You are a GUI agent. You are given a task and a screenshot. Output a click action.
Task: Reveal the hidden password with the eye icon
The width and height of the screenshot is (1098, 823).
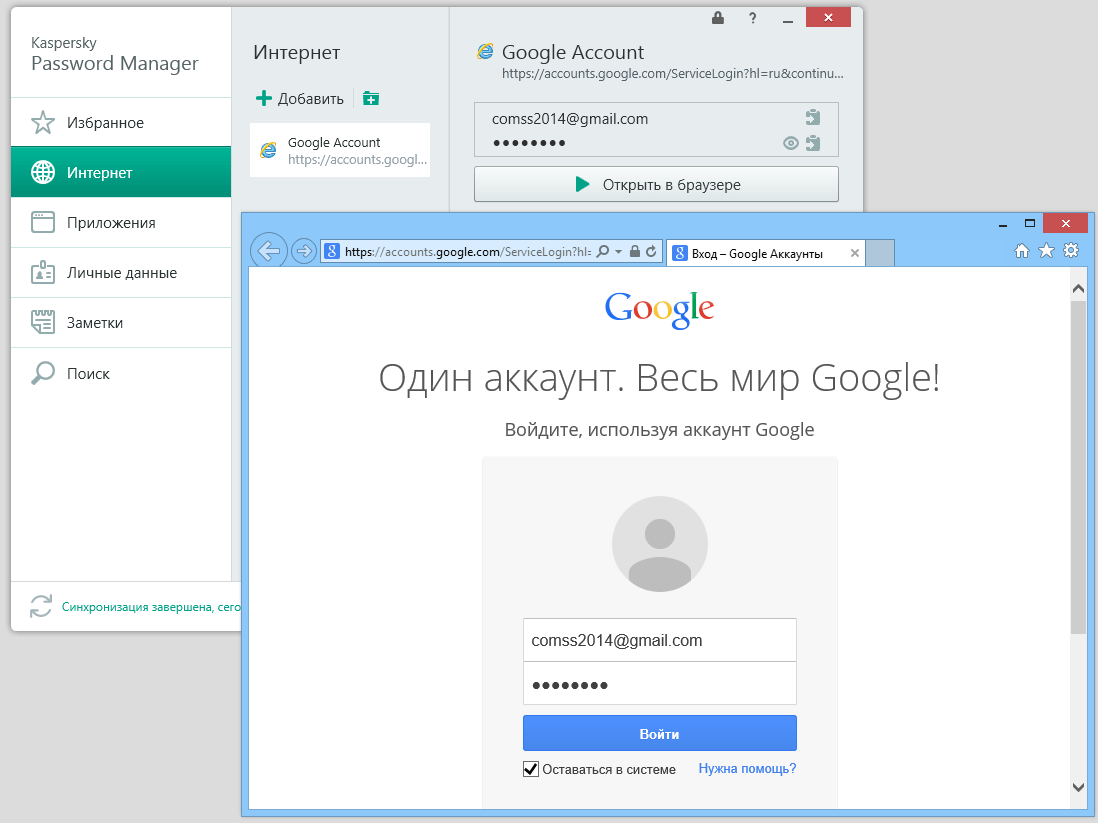[790, 143]
